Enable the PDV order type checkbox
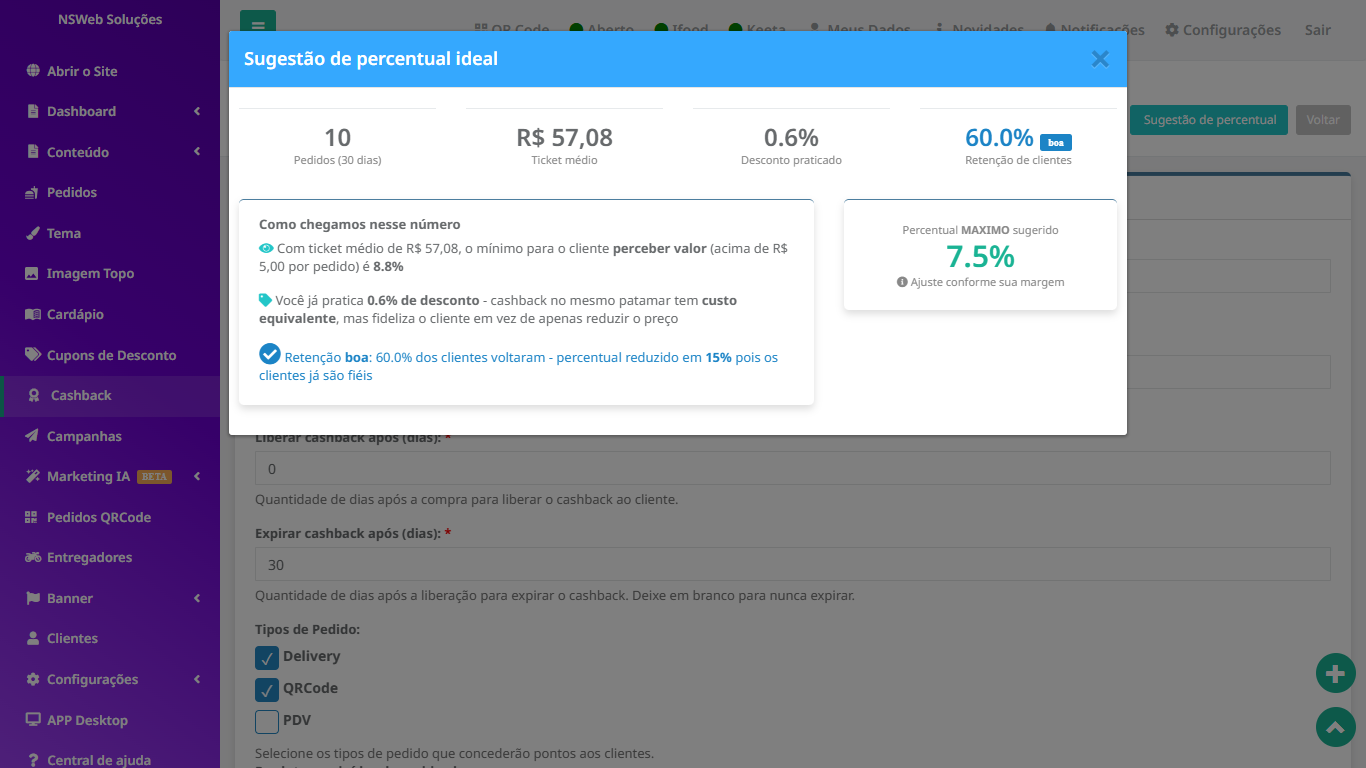The image size is (1366, 768). click(267, 721)
